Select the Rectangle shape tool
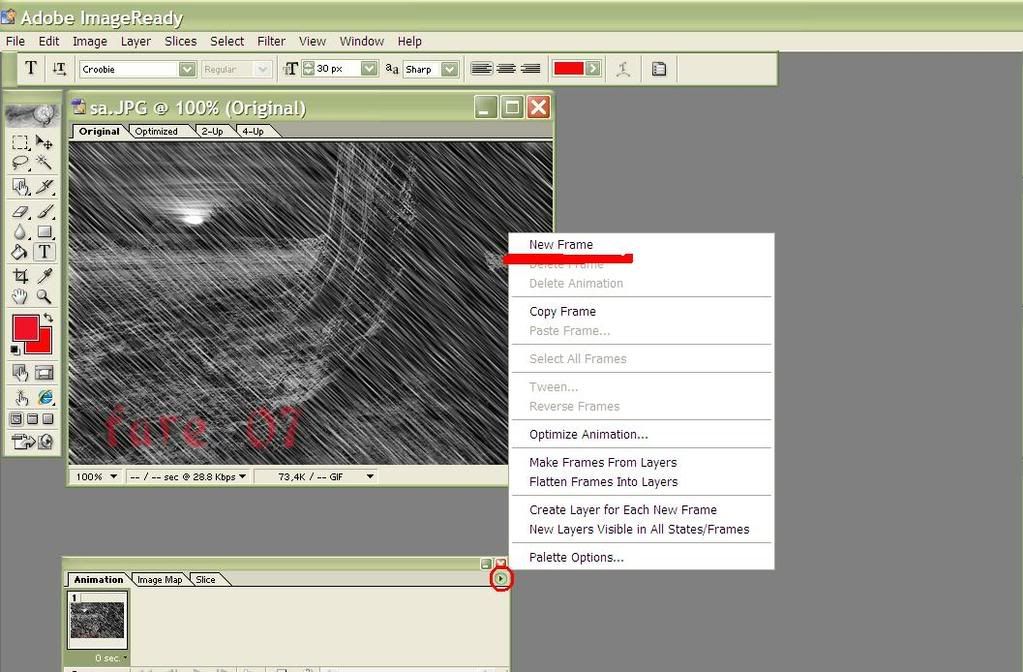Image resolution: width=1023 pixels, height=672 pixels. point(44,232)
